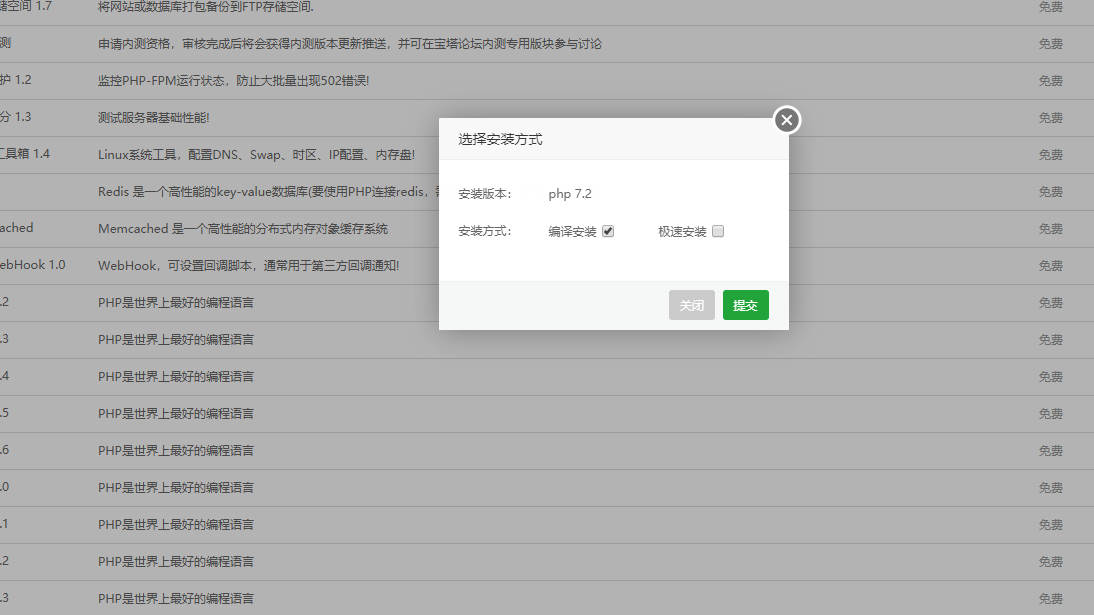Viewport: 1094px width, 615px height.
Task: Click 免费 in the Linux系统工具 row
Action: 1050,155
